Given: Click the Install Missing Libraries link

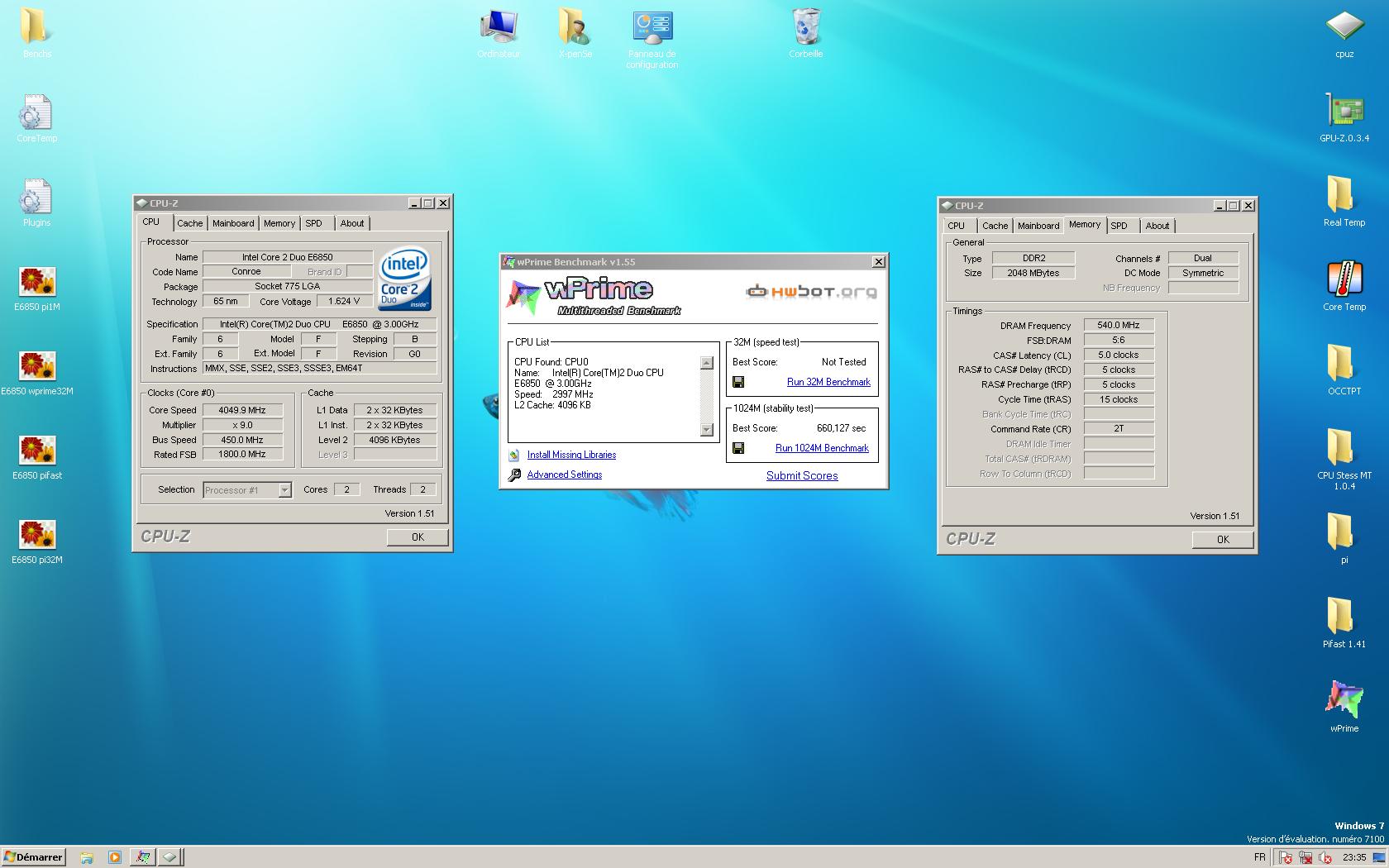Looking at the screenshot, I should click(x=571, y=455).
